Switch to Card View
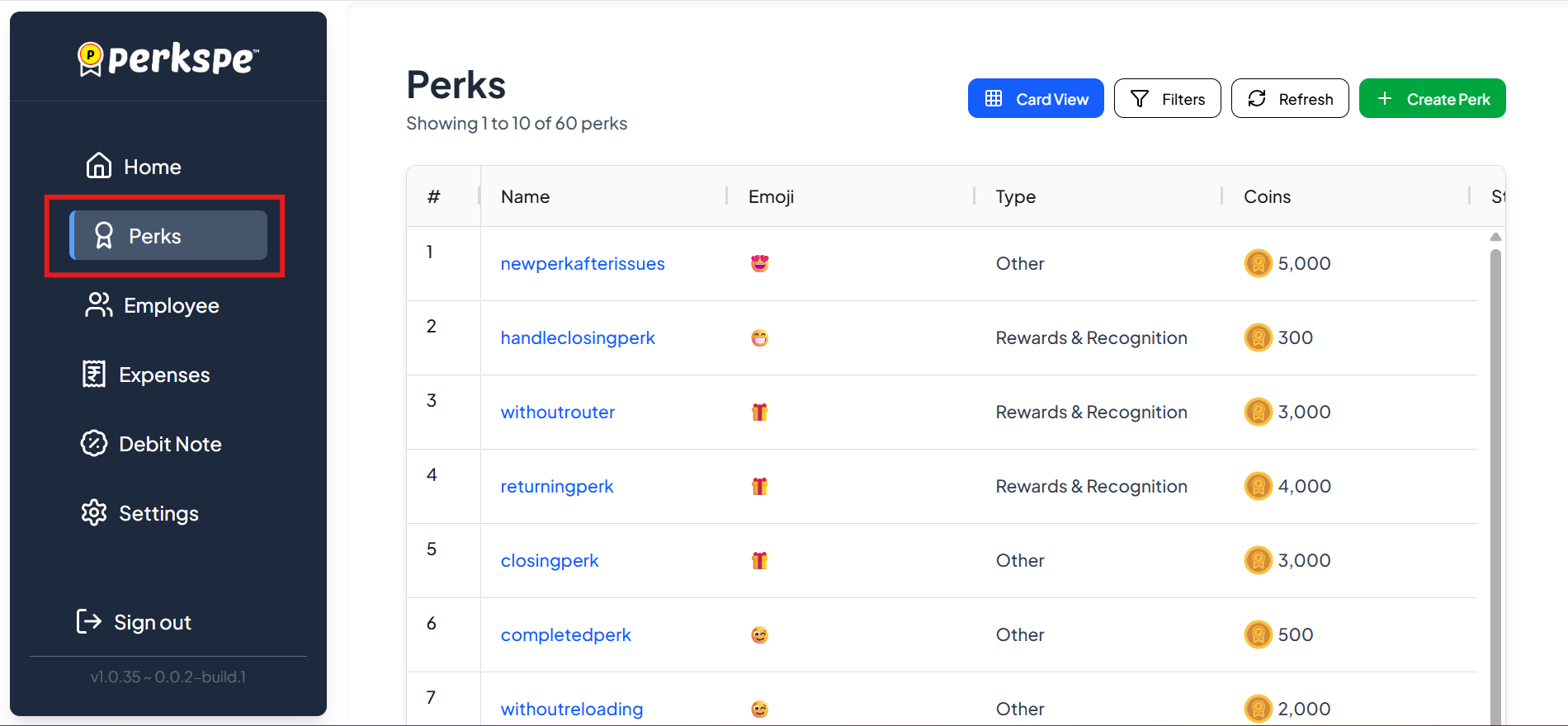1568x726 pixels. tap(1035, 99)
